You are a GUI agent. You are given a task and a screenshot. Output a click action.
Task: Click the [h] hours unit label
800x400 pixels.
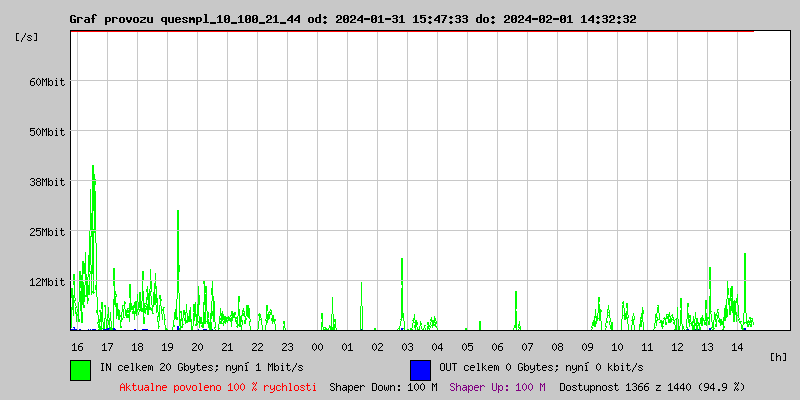[x=778, y=356]
